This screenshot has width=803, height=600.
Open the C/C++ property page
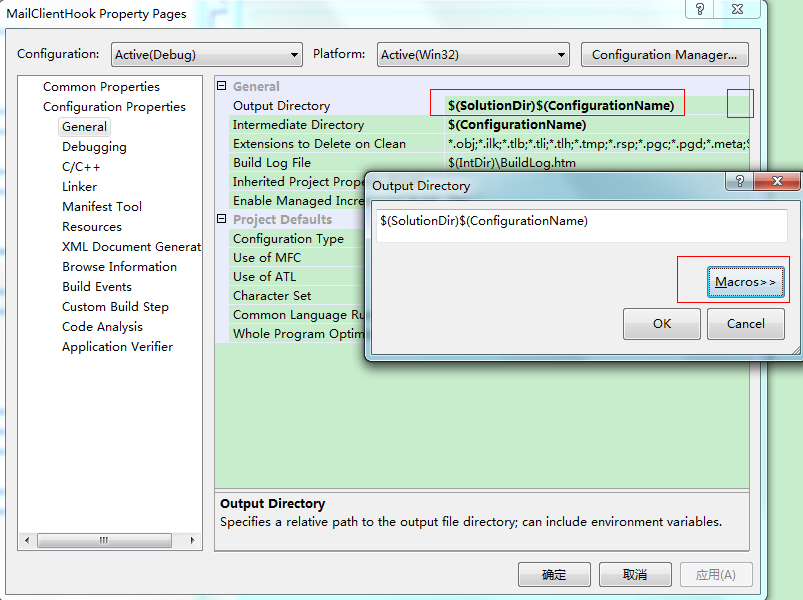[x=81, y=167]
